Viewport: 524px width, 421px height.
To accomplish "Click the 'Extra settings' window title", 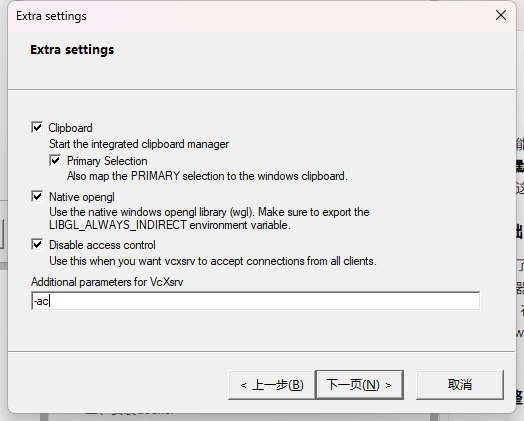I will 51,16.
